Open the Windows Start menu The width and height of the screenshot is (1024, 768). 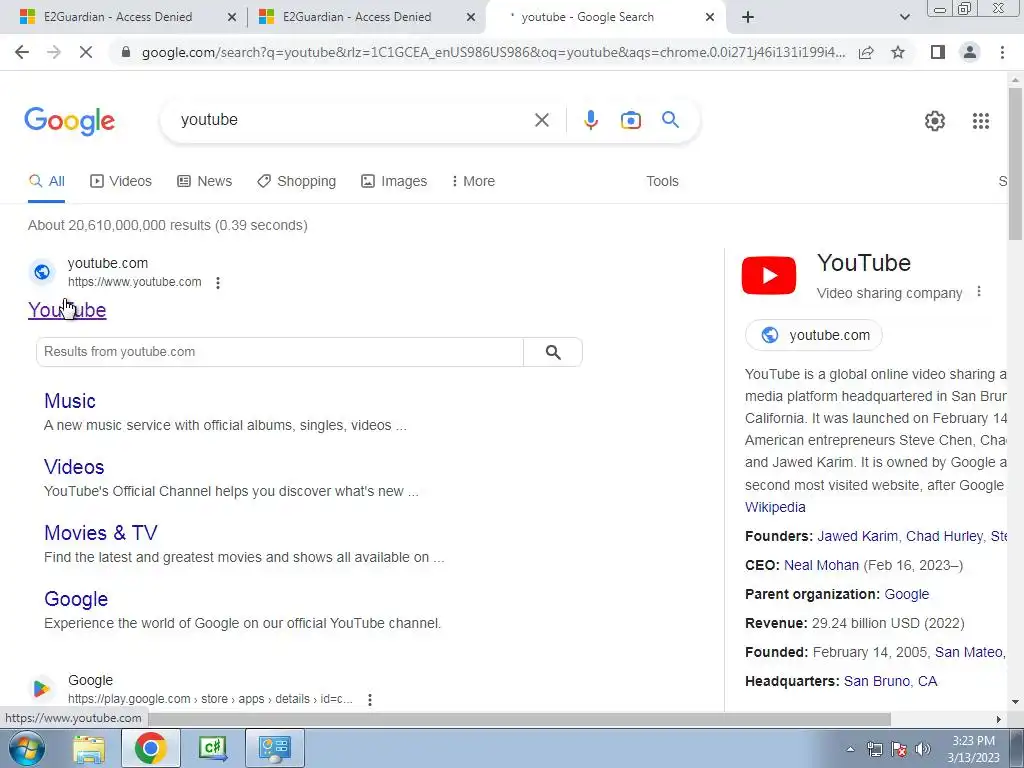[x=26, y=748]
